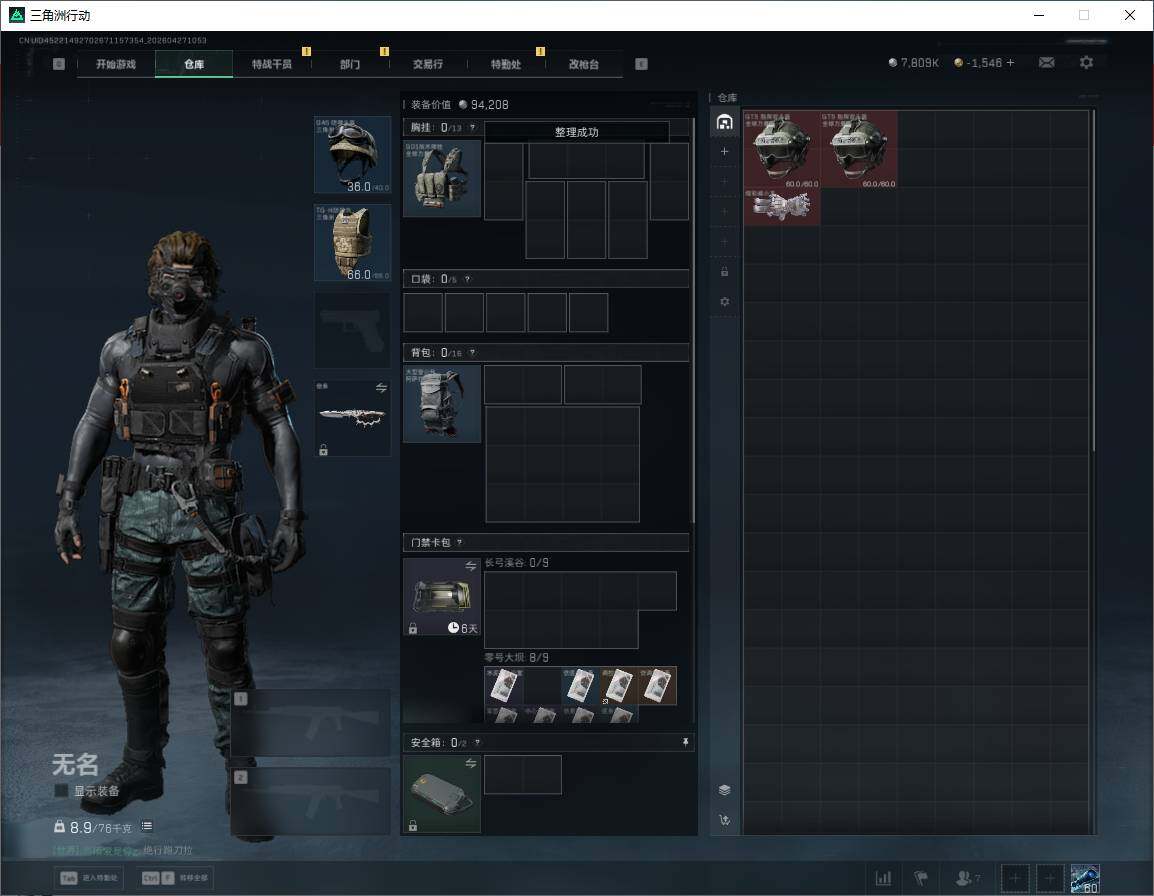Show help for 胸挂 question mark
Screen dimensions: 1154x896
[472, 127]
